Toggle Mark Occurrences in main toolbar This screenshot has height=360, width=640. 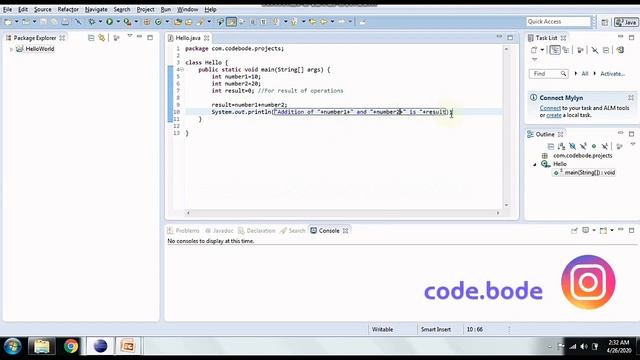point(231,22)
